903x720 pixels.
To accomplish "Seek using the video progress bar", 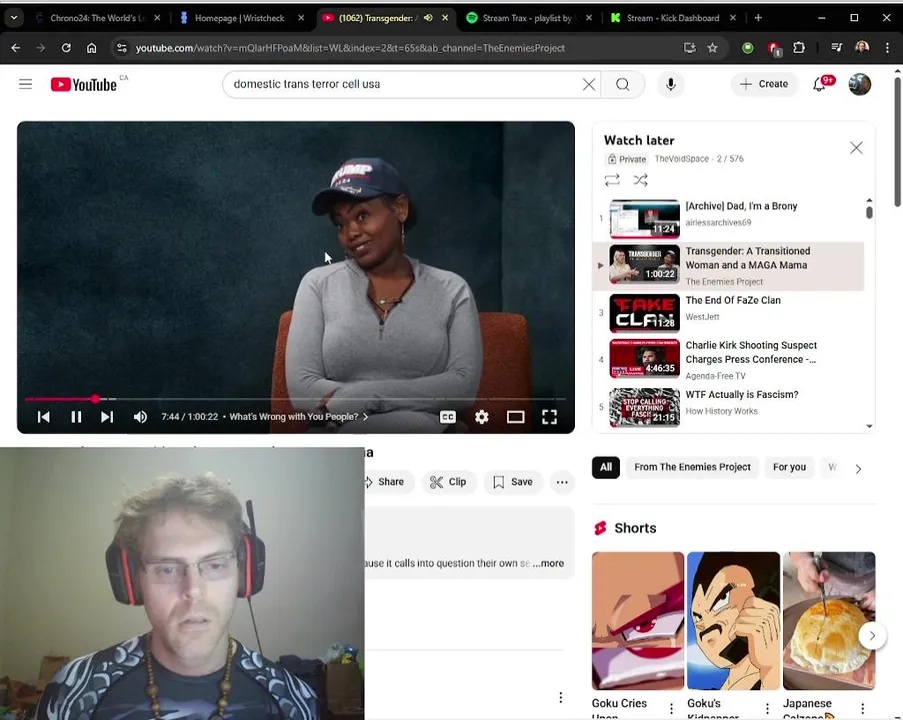I will [295, 399].
